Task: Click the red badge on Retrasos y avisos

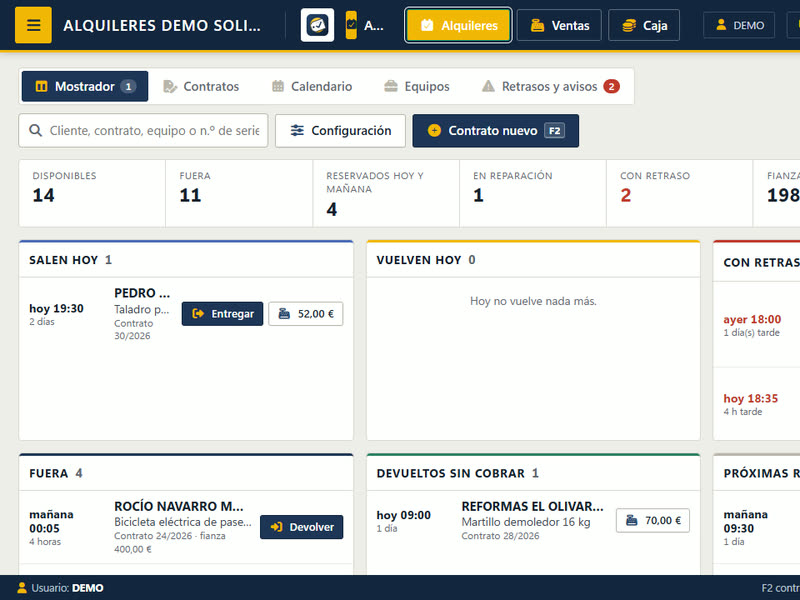Action: [x=611, y=87]
